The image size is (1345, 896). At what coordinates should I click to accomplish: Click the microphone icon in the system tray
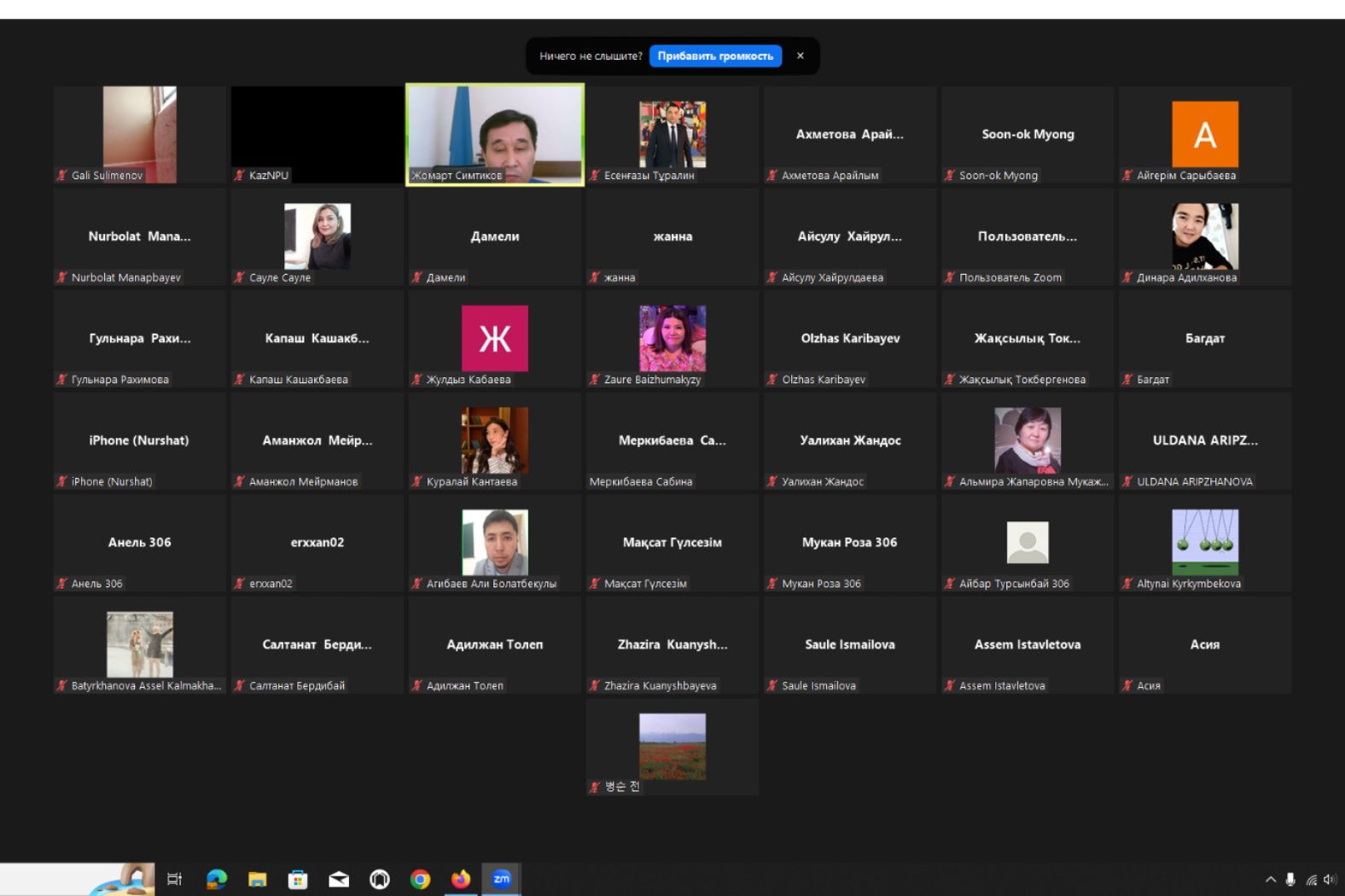click(x=1290, y=880)
